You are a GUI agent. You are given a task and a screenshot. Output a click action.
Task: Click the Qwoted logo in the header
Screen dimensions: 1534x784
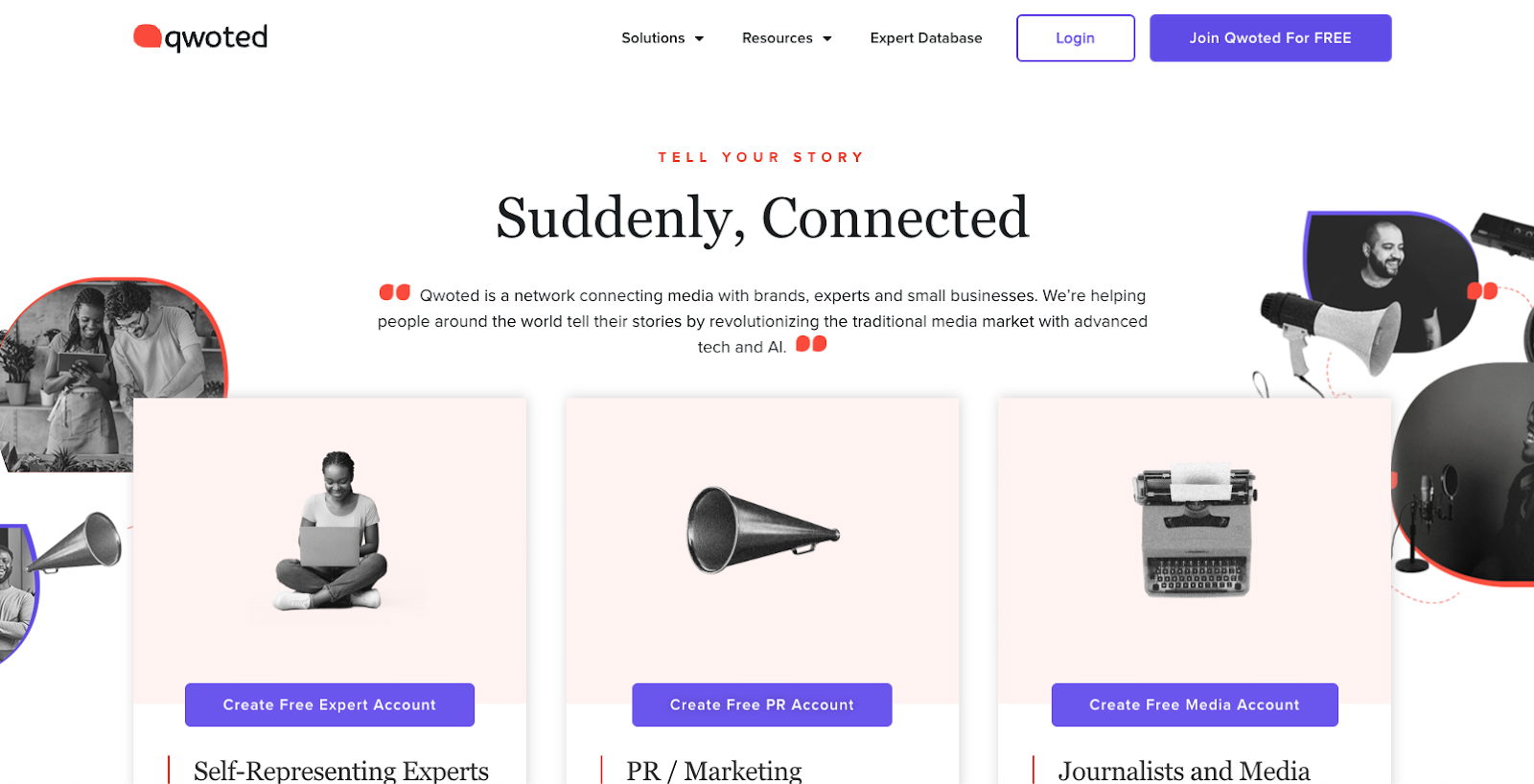(200, 37)
